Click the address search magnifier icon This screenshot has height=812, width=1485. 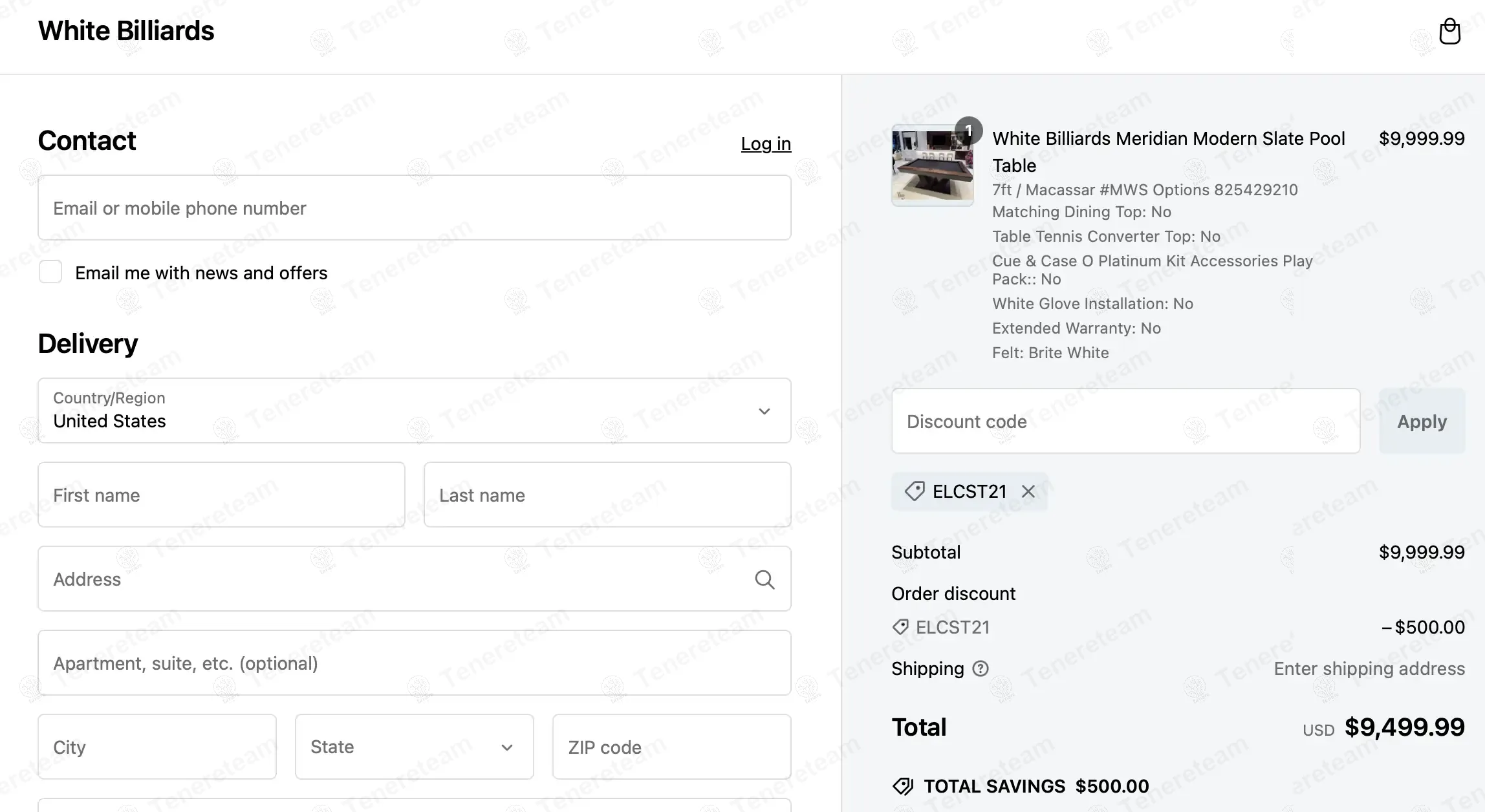click(x=764, y=579)
